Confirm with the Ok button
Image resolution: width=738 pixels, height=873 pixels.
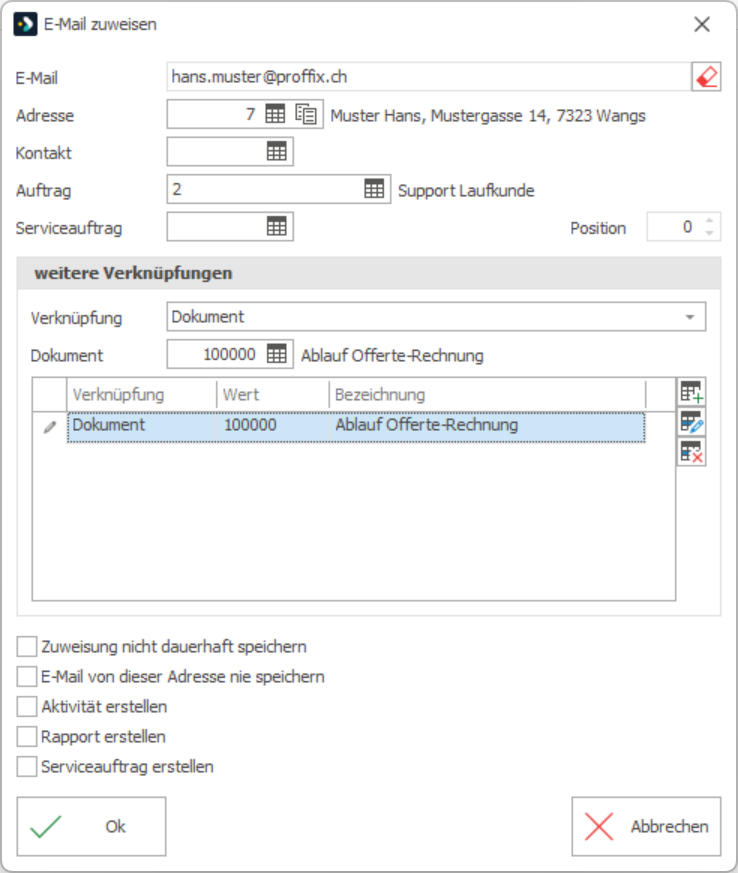point(91,826)
